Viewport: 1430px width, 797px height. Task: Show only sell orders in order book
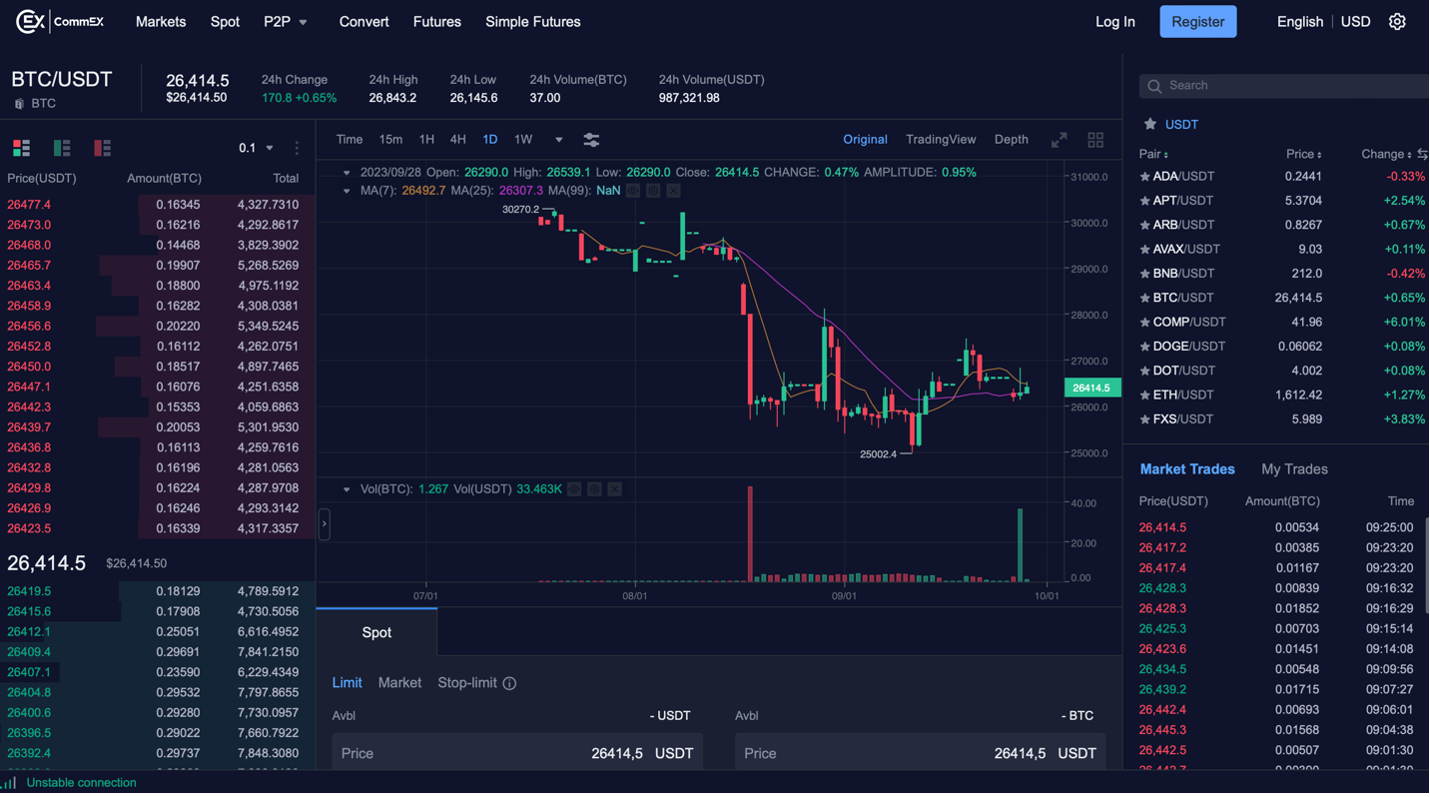(x=102, y=148)
